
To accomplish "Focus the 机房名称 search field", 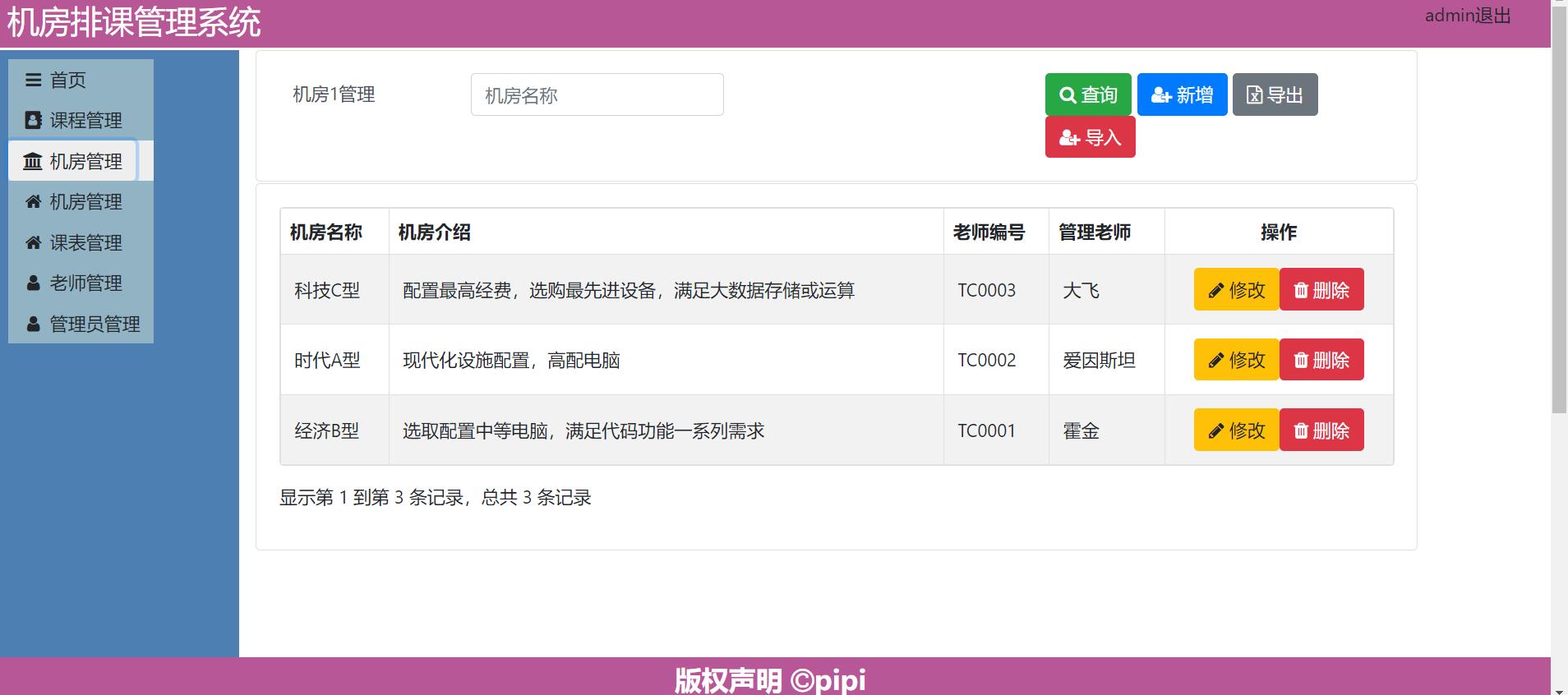I will 597,94.
